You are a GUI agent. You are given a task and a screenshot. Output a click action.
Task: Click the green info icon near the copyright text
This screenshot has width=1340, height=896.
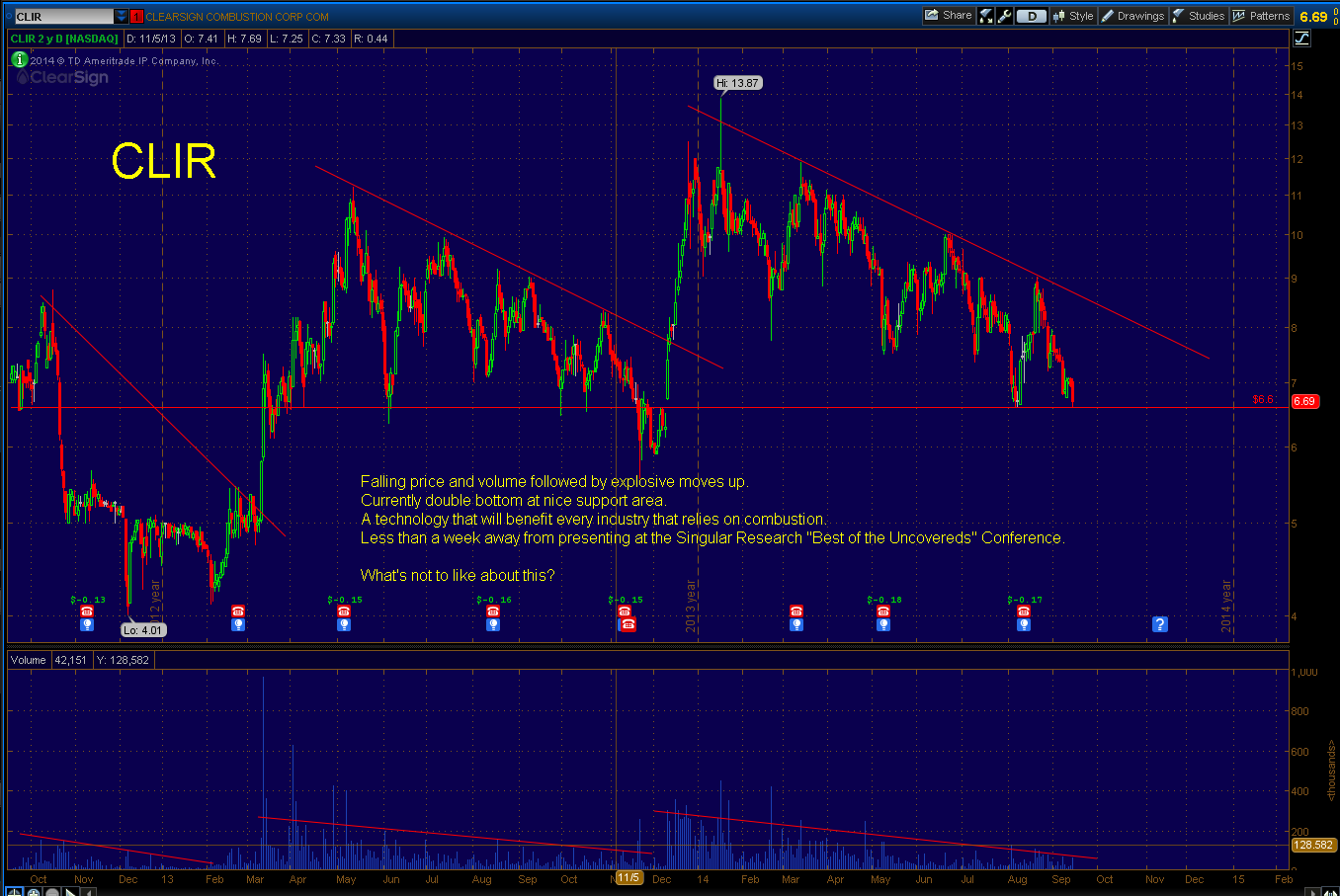click(19, 59)
